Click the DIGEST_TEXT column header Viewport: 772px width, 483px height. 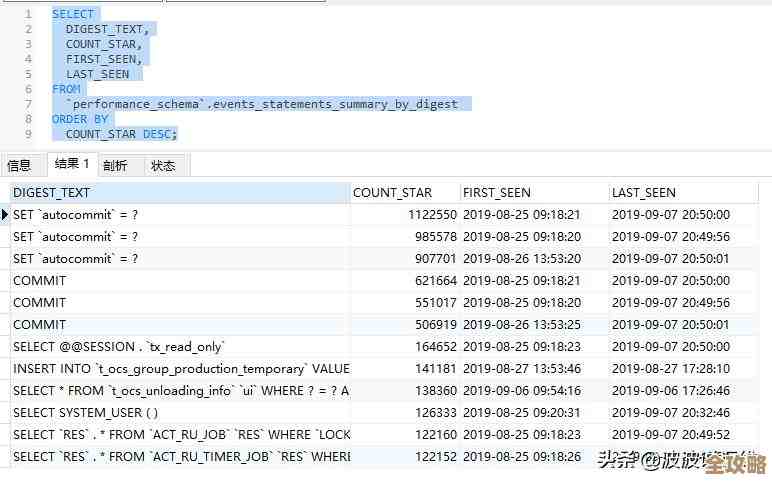[51, 193]
